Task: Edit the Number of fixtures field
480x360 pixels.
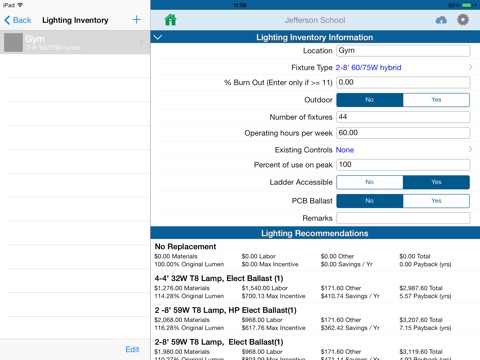Action: [x=403, y=117]
